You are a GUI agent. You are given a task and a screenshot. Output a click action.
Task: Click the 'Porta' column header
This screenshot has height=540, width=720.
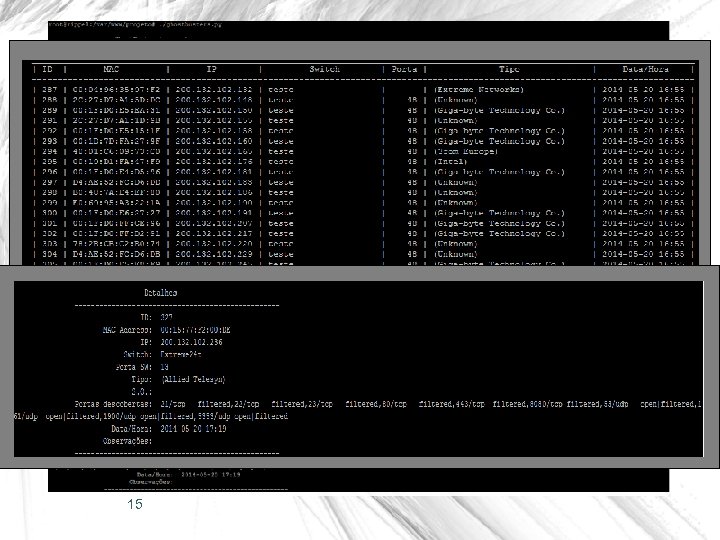point(404,69)
